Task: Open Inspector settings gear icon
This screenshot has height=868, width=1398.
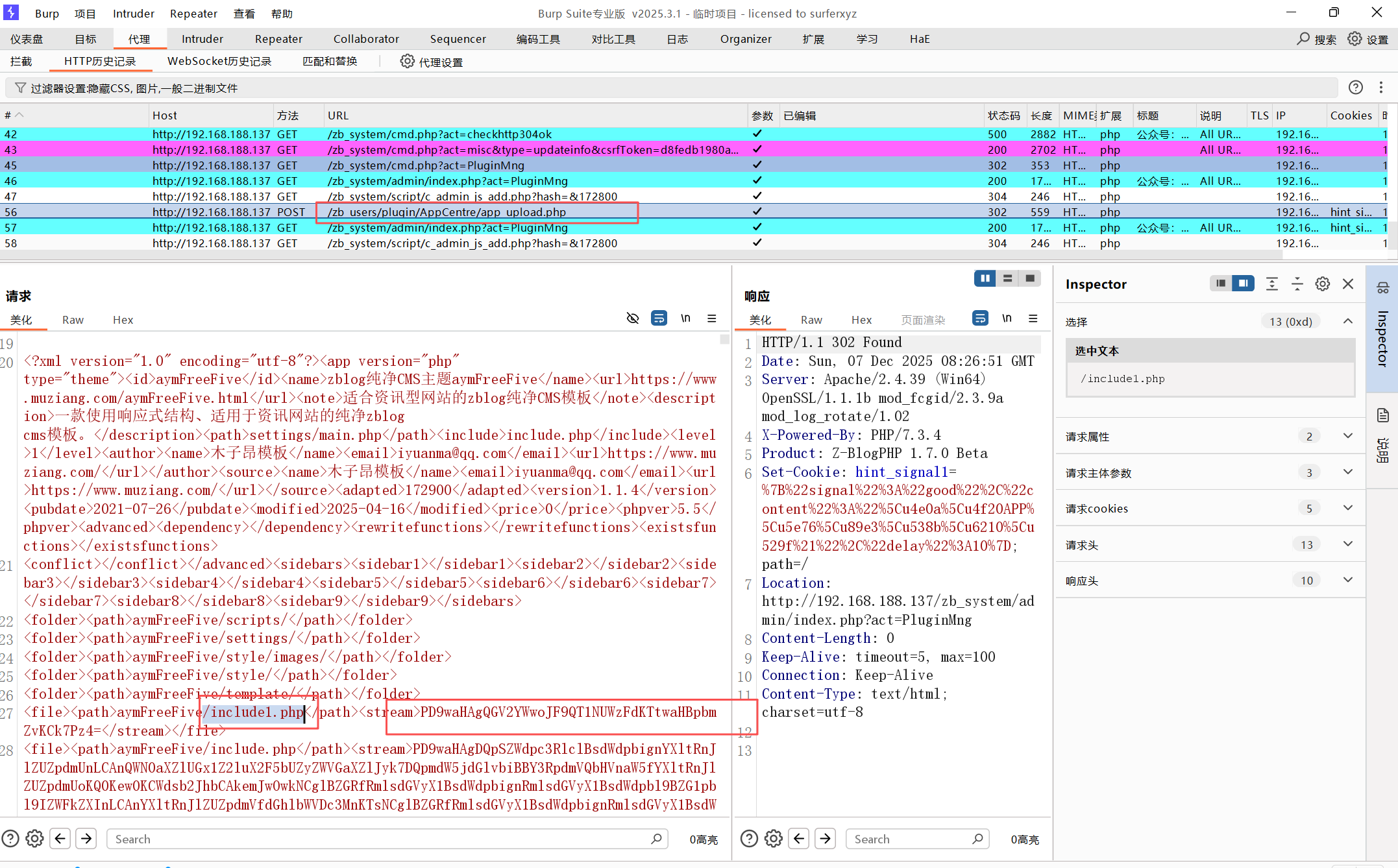Action: (x=1322, y=283)
